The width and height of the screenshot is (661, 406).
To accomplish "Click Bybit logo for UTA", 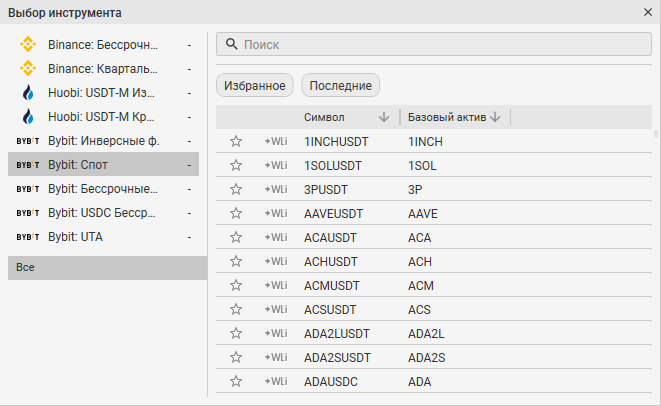I will (x=28, y=237).
